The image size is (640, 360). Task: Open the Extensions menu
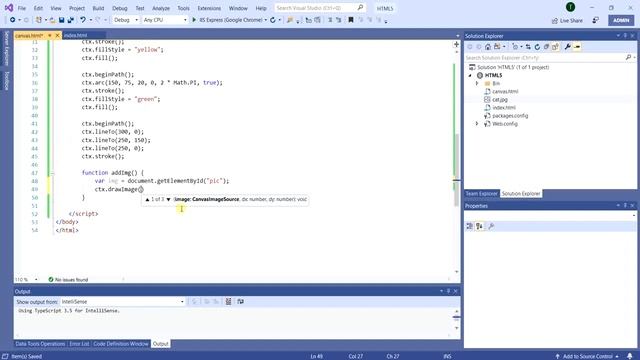coord(209,8)
